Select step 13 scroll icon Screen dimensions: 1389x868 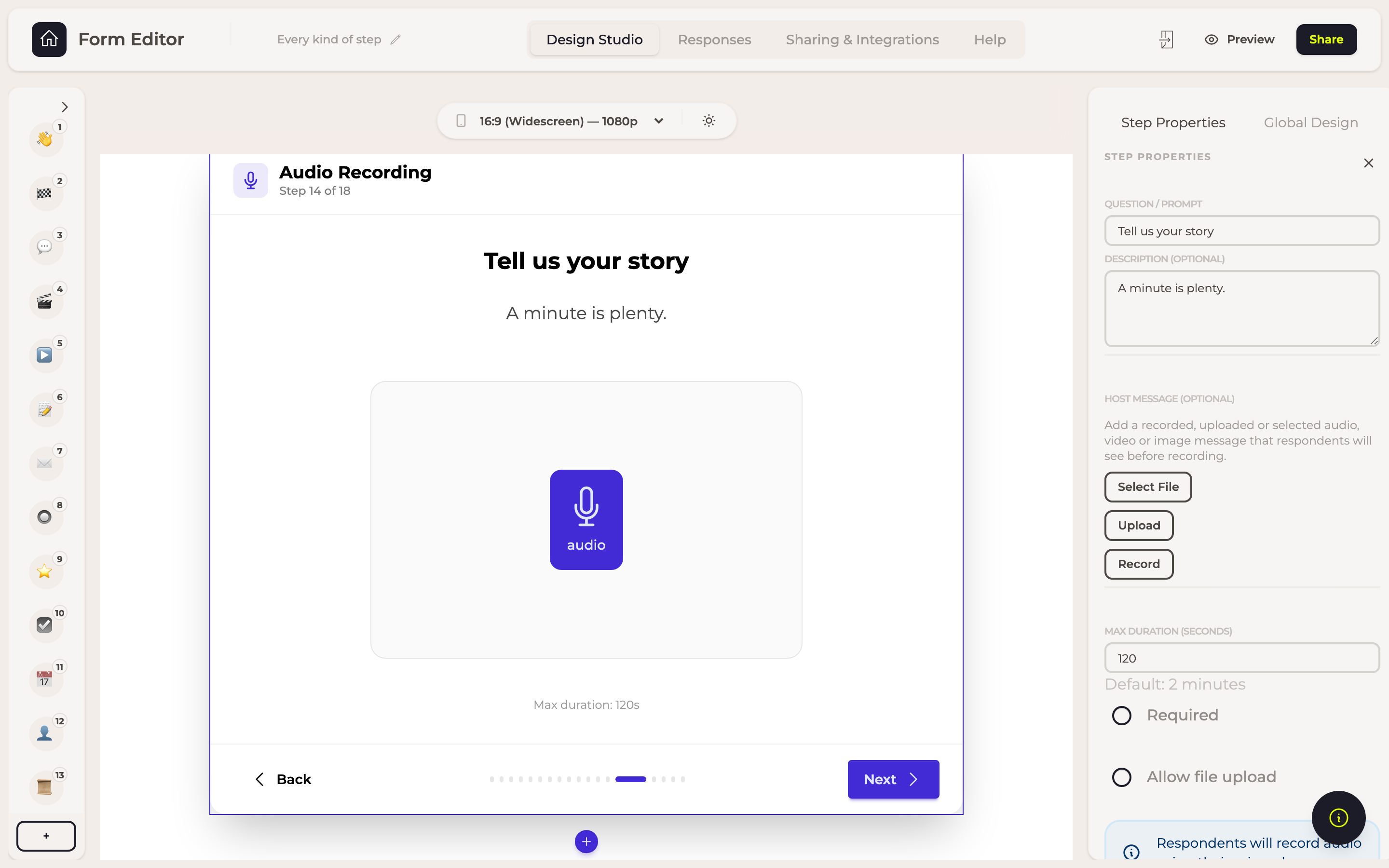[x=45, y=787]
